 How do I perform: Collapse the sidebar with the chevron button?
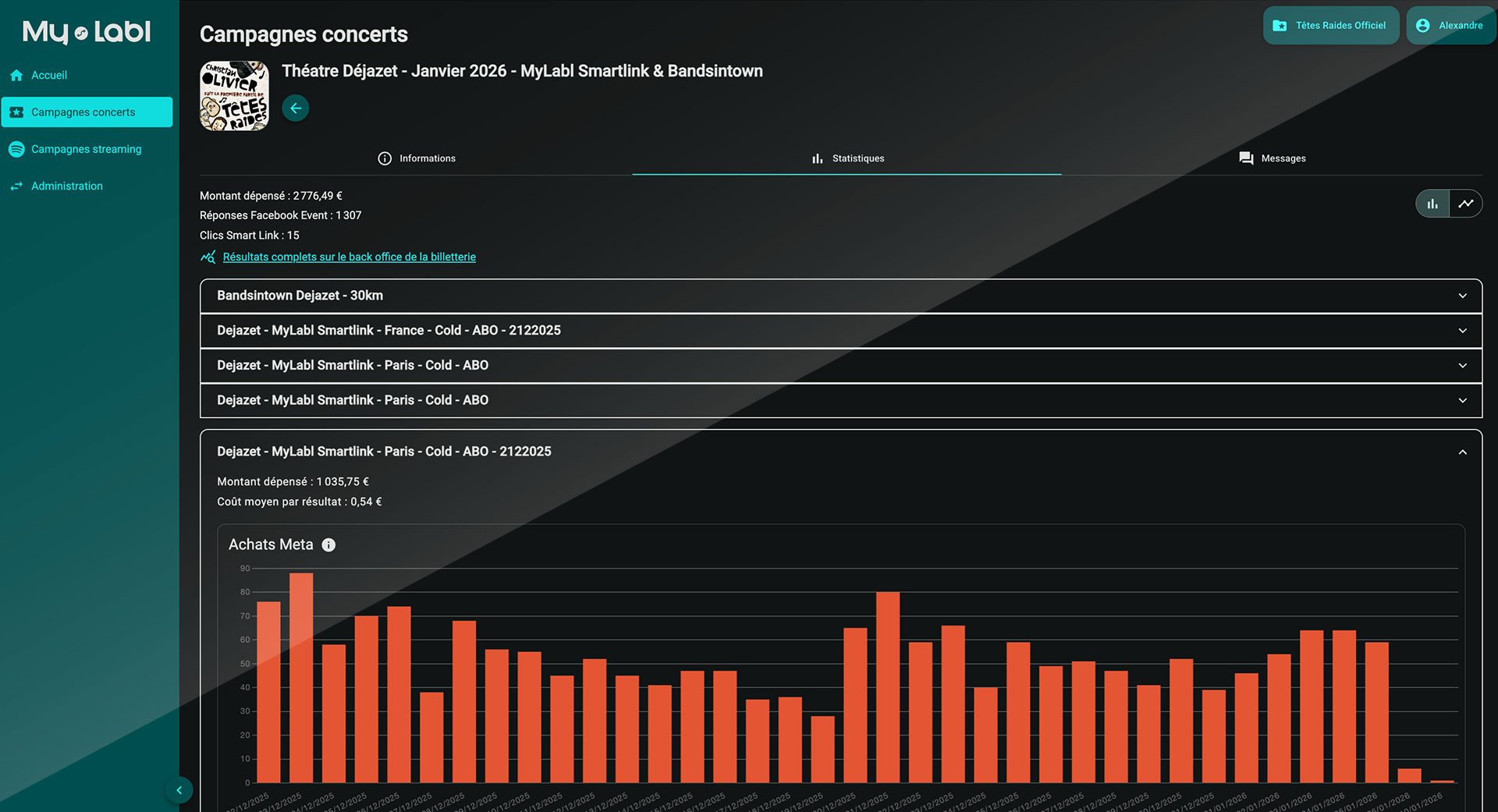(x=179, y=790)
